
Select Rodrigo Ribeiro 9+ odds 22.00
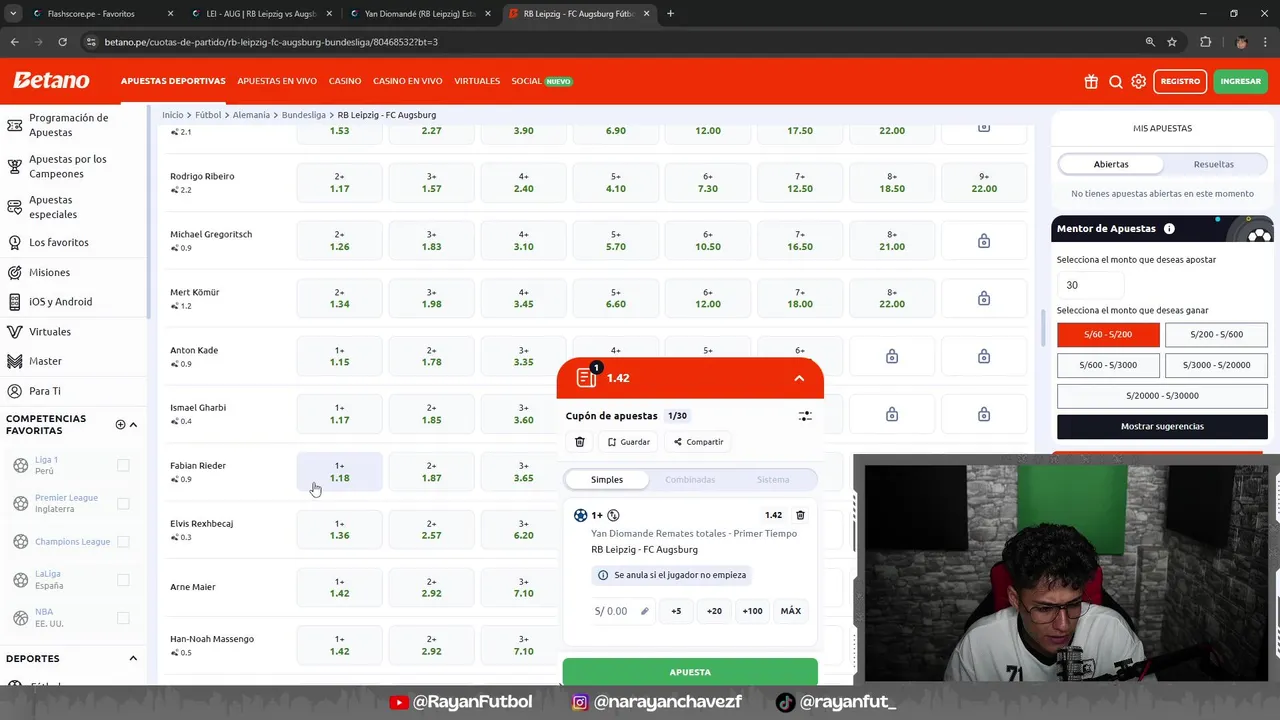coord(984,183)
